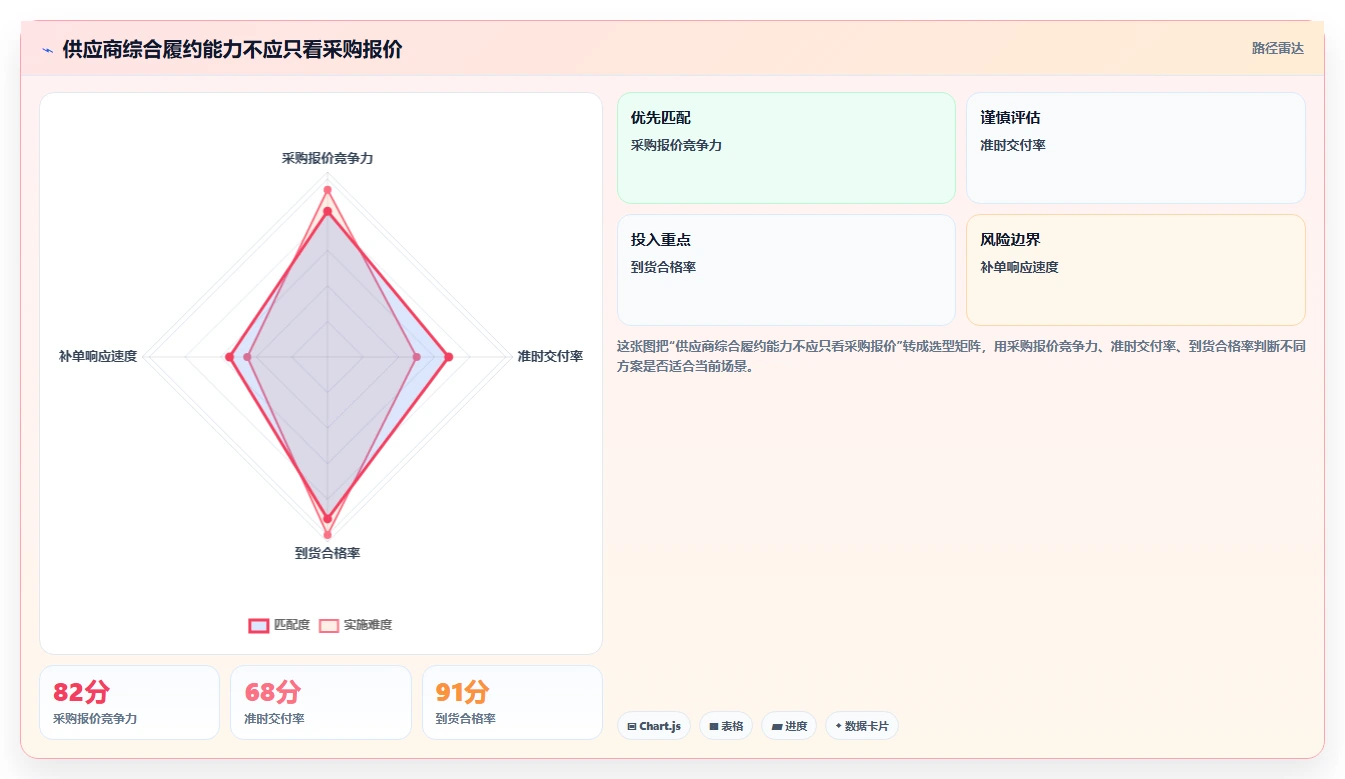Click the Chart.js tag icon
This screenshot has height=779, width=1345.
pos(632,726)
